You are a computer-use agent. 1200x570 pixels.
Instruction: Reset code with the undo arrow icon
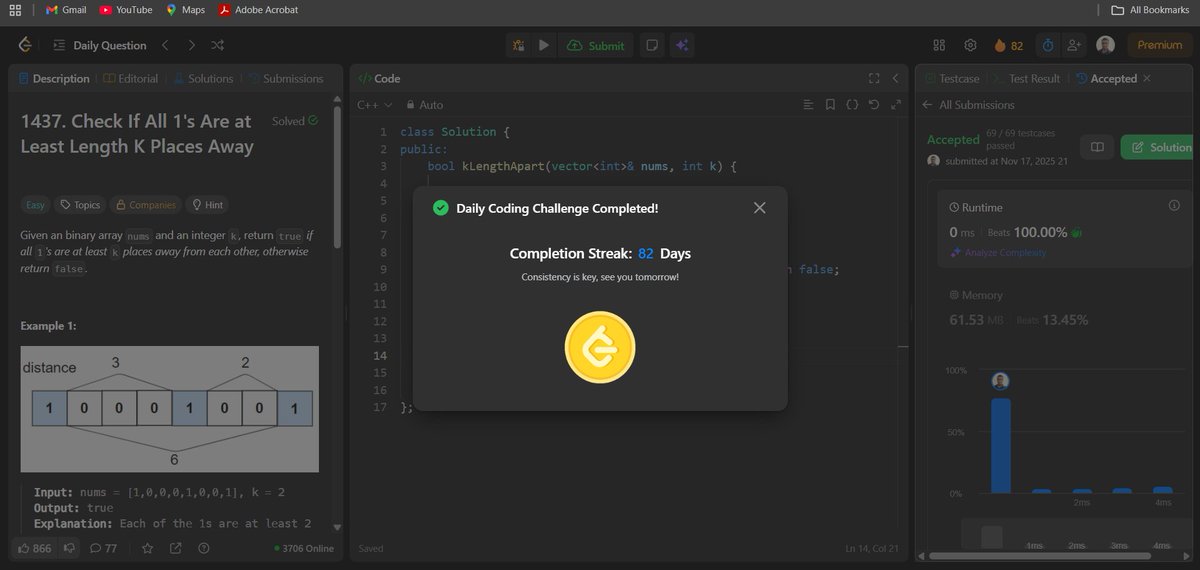click(874, 104)
